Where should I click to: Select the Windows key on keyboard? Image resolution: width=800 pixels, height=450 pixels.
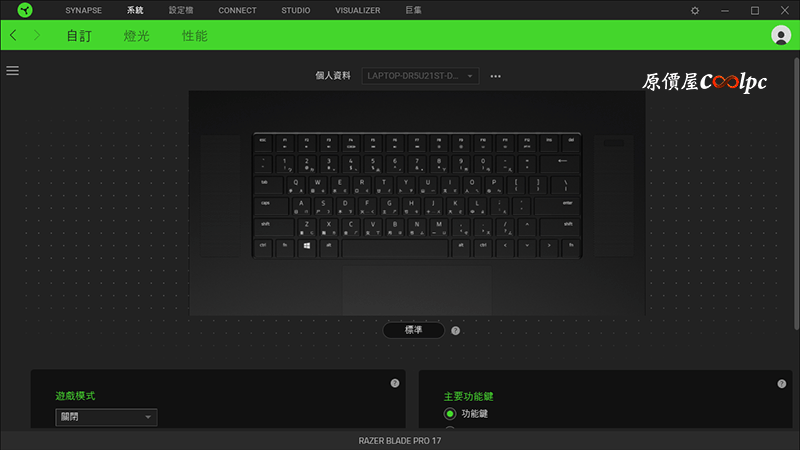pos(307,247)
